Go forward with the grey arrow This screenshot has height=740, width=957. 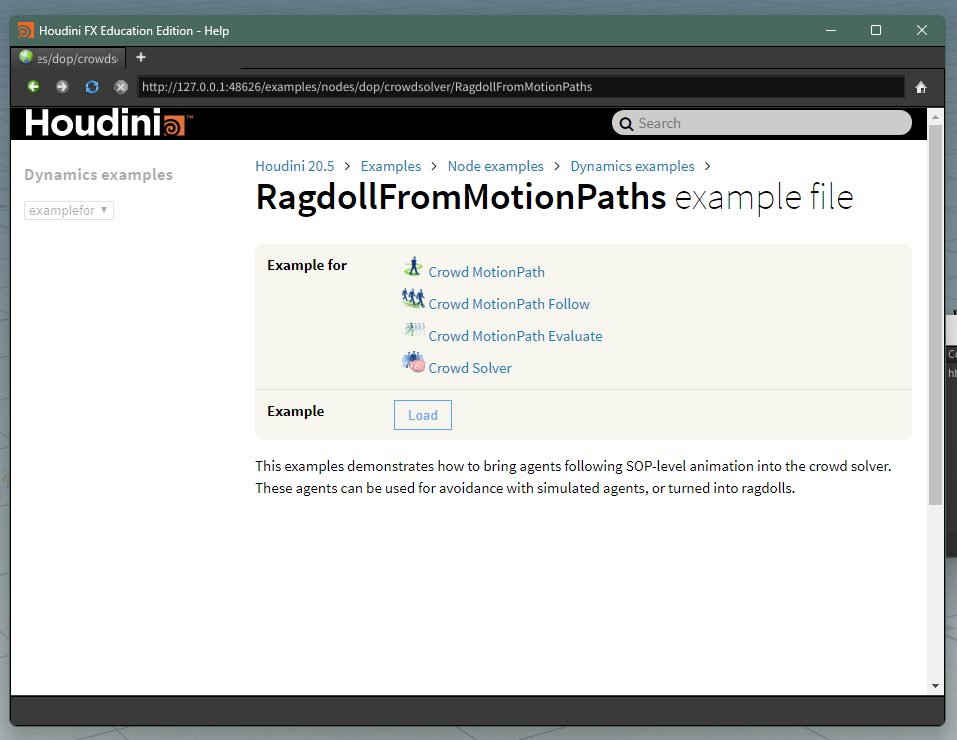click(x=62, y=87)
